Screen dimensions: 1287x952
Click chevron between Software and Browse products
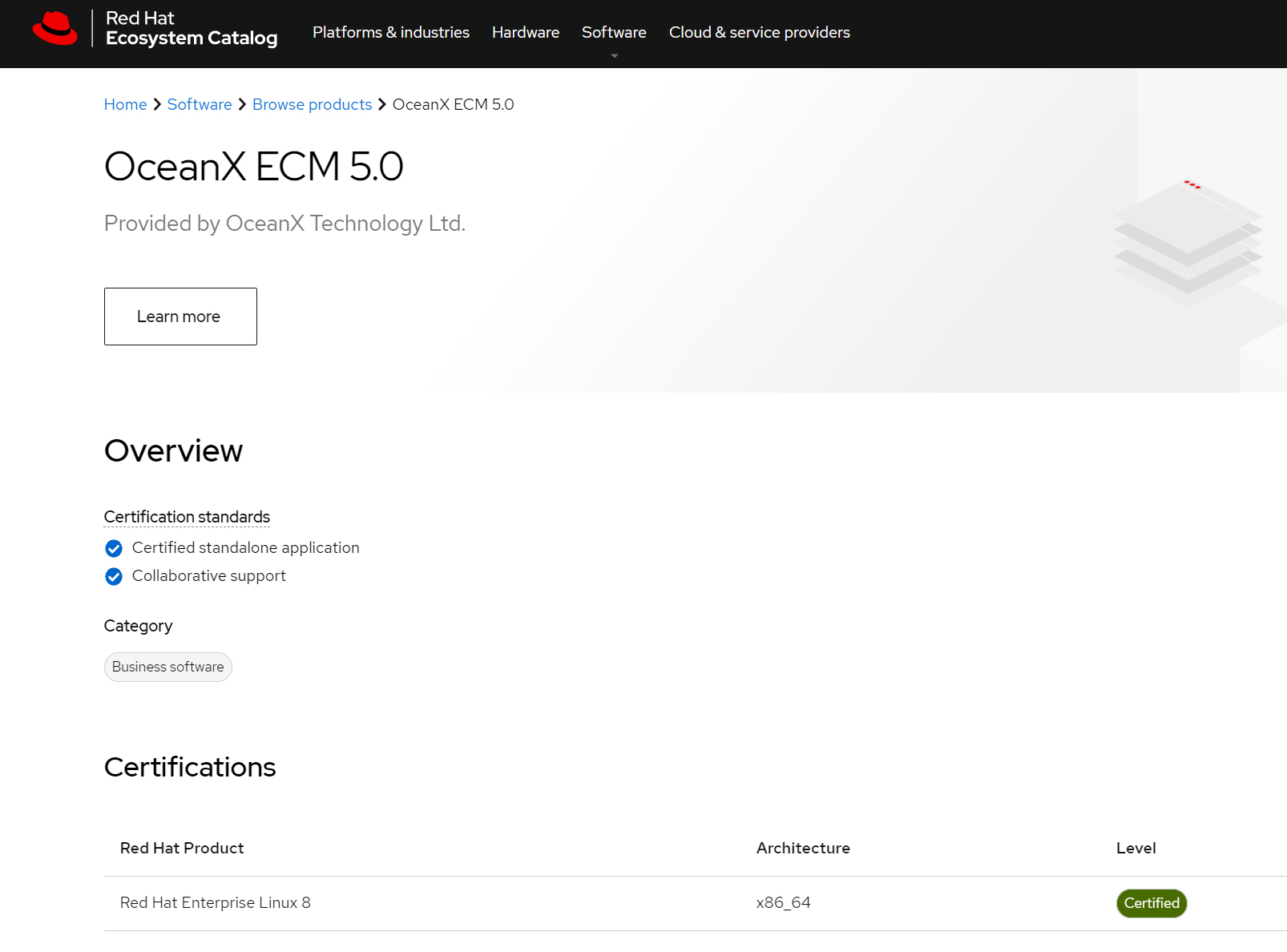click(242, 105)
